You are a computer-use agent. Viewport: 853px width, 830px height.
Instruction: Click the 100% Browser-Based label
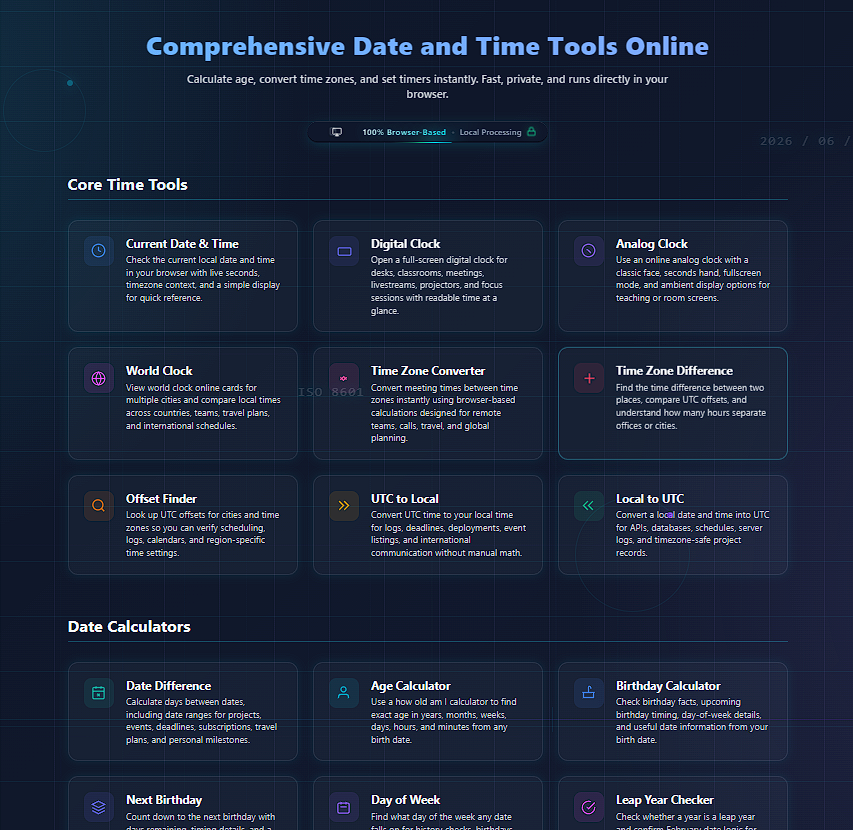pyautogui.click(x=404, y=132)
